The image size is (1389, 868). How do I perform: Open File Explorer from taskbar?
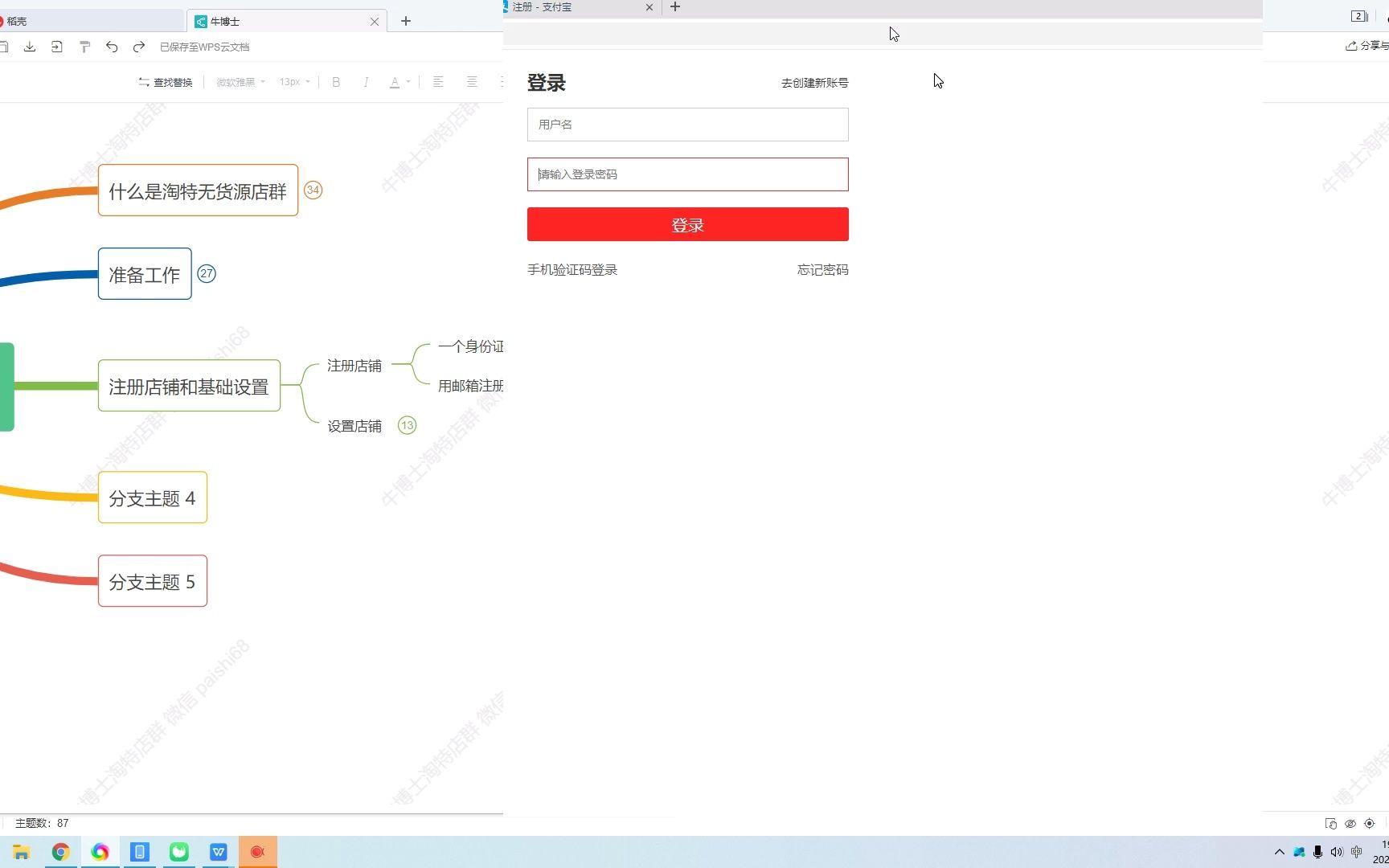[21, 852]
